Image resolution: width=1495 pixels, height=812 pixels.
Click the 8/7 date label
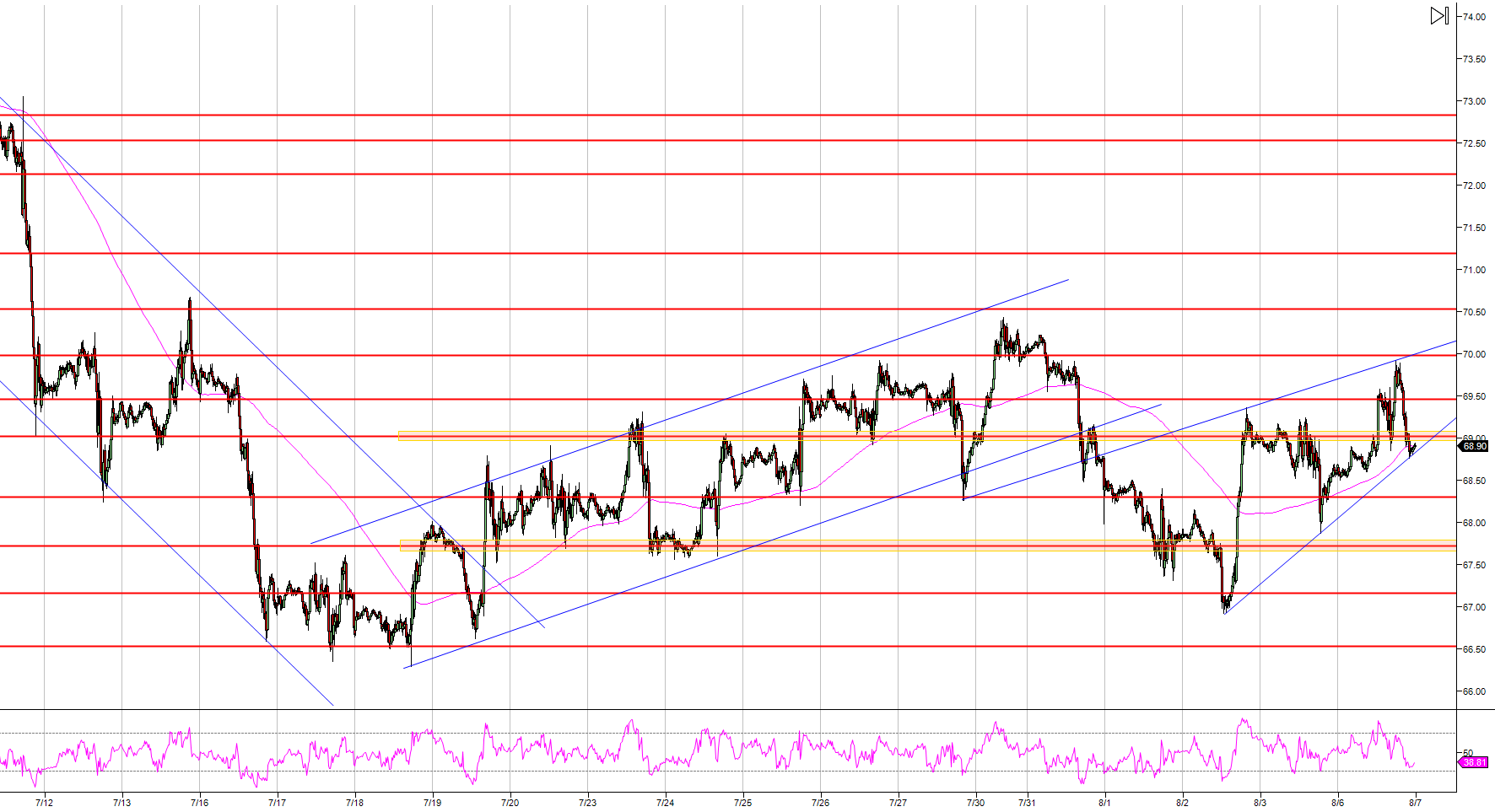1415,803
